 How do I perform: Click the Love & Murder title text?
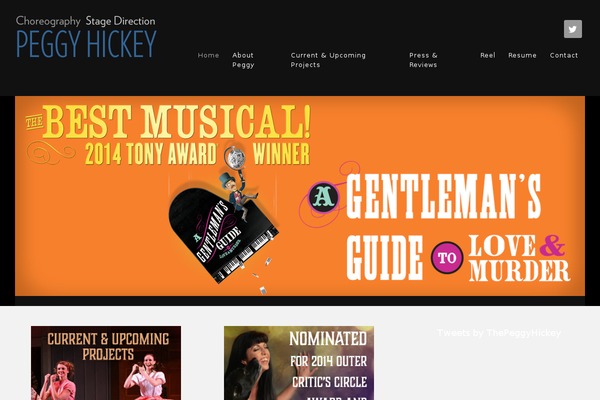[x=519, y=258]
